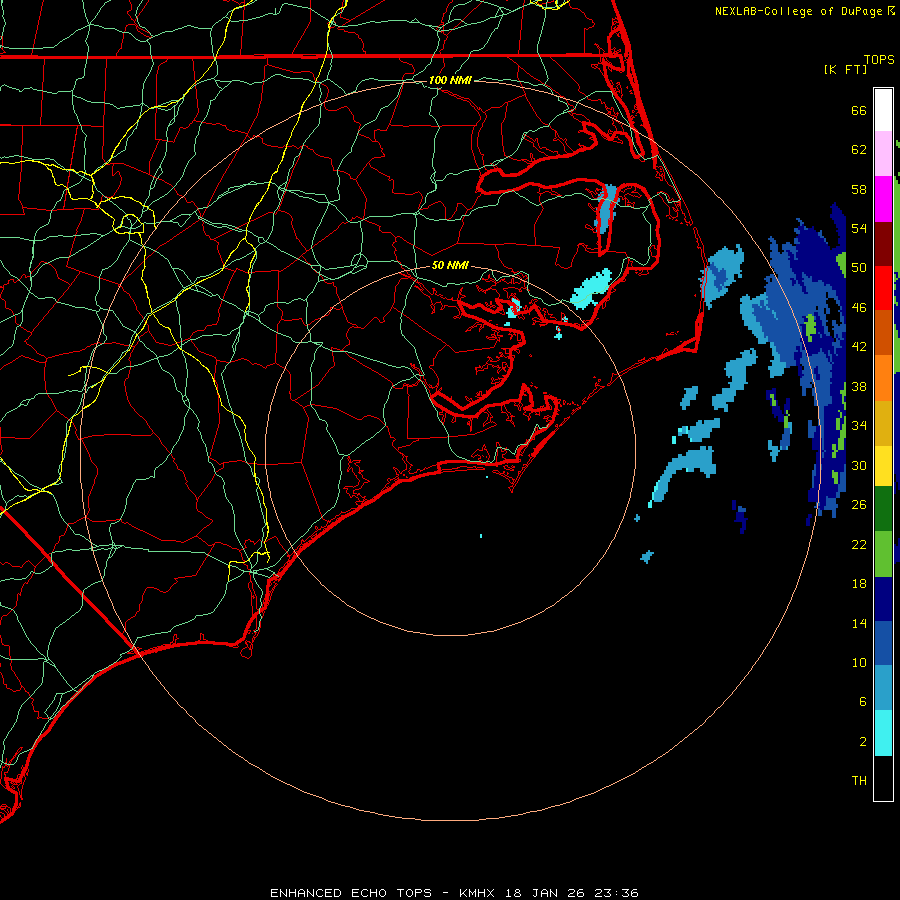Click the black TH threshold swatch
The height and width of the screenshot is (900, 900).
[883, 778]
